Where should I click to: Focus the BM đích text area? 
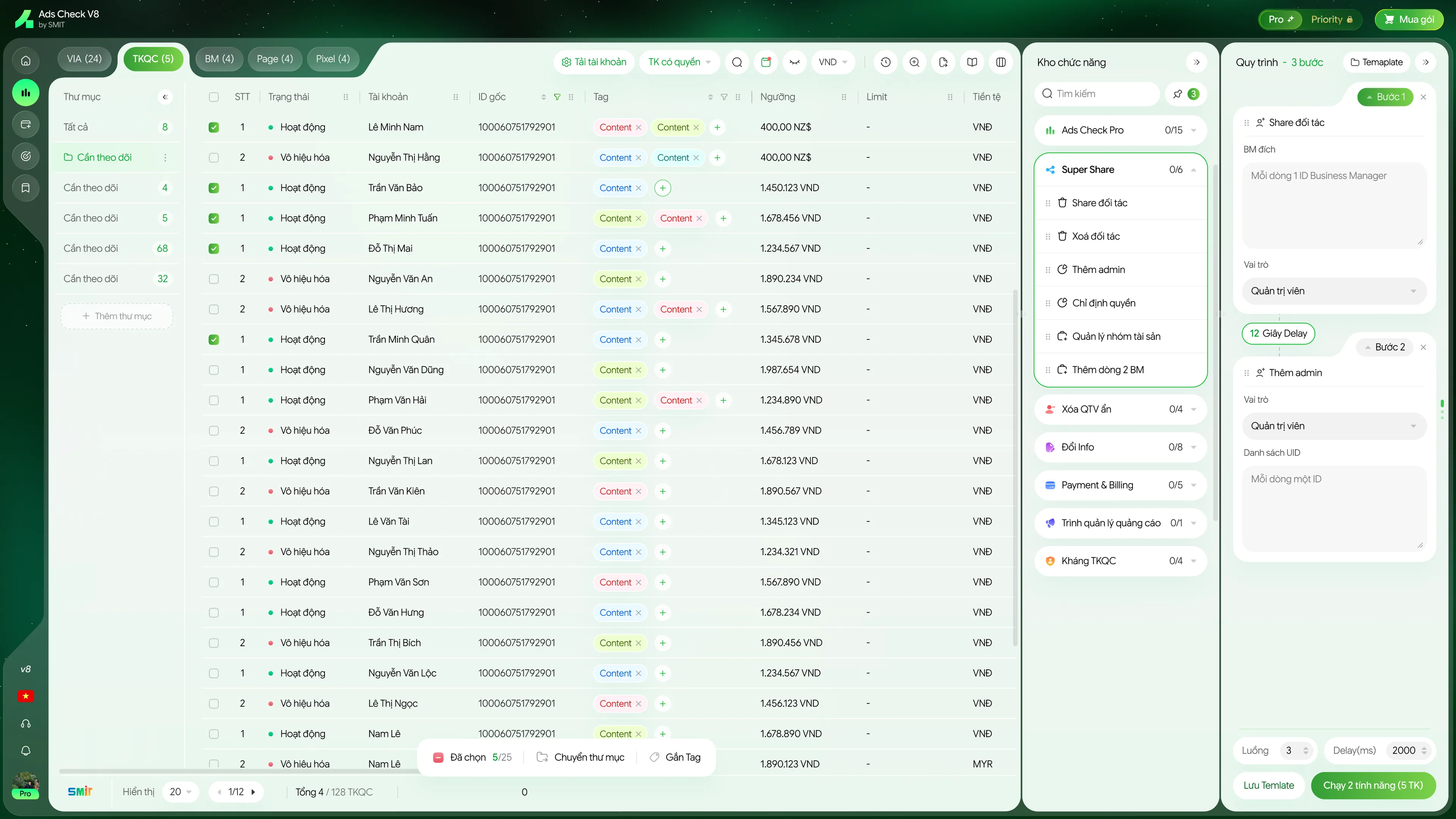click(1334, 206)
